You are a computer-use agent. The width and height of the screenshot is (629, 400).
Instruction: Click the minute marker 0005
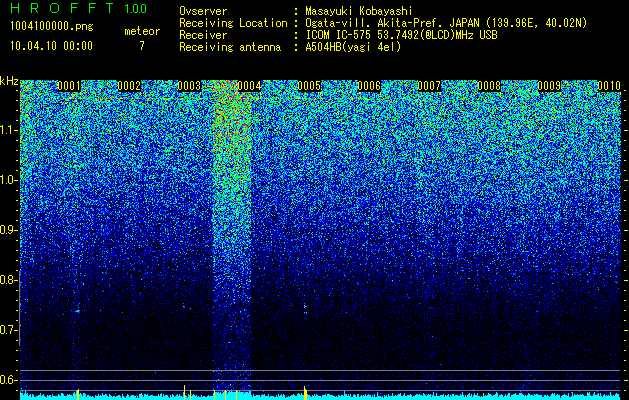[309, 86]
